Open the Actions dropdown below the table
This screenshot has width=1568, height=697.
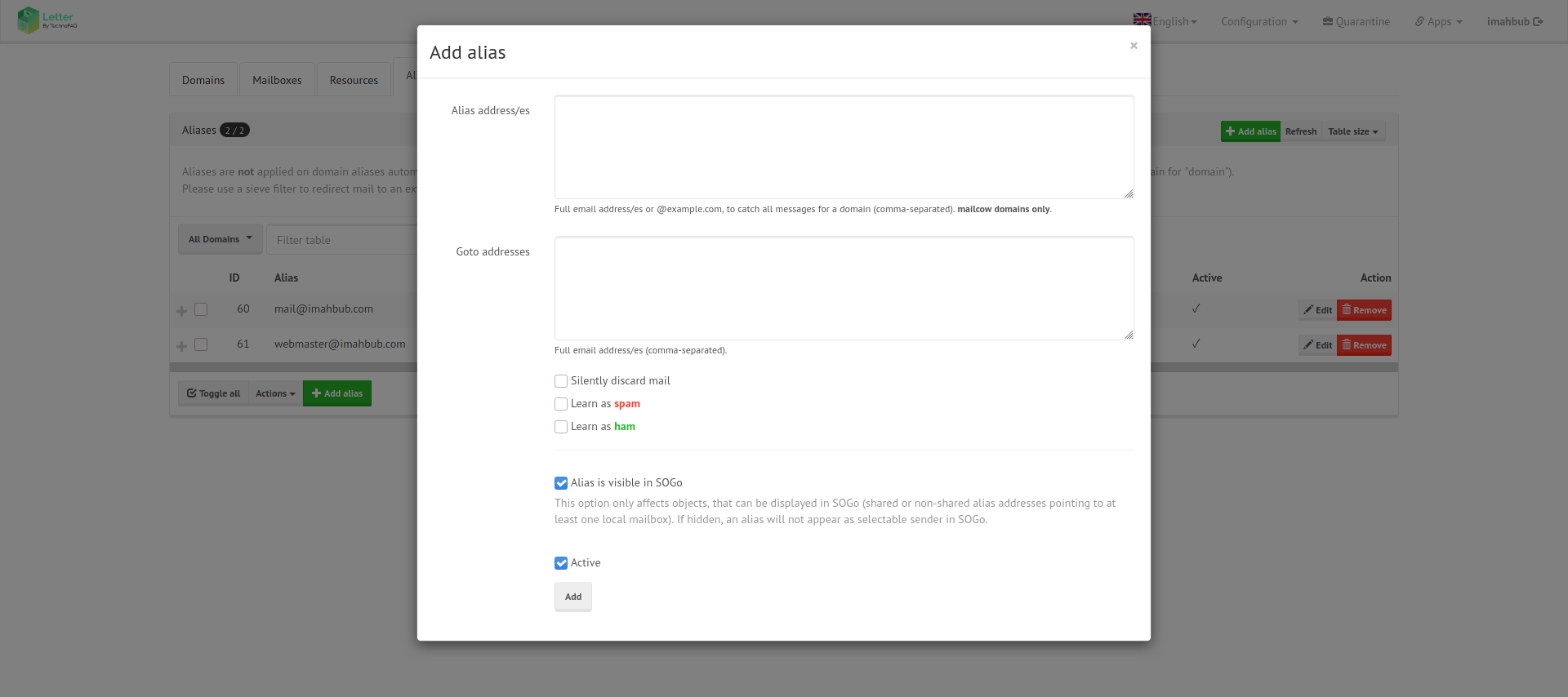(x=275, y=393)
